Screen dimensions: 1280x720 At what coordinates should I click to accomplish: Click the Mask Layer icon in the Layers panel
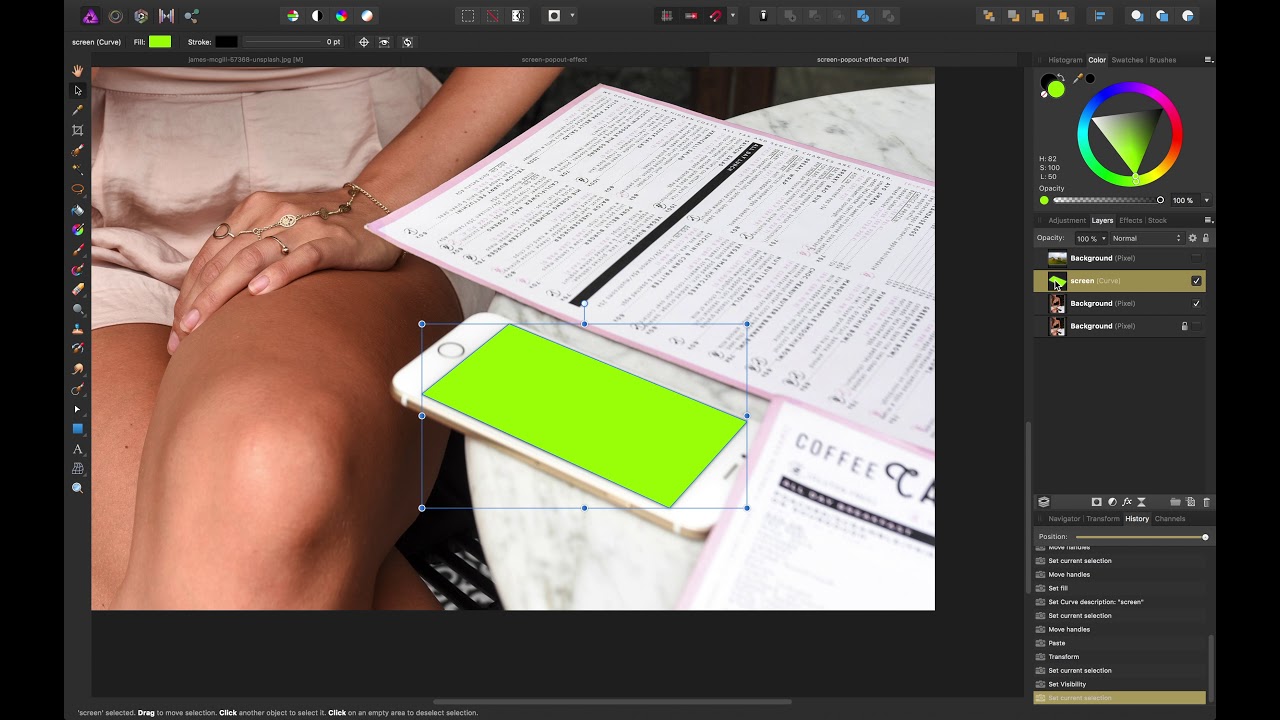tap(1096, 502)
